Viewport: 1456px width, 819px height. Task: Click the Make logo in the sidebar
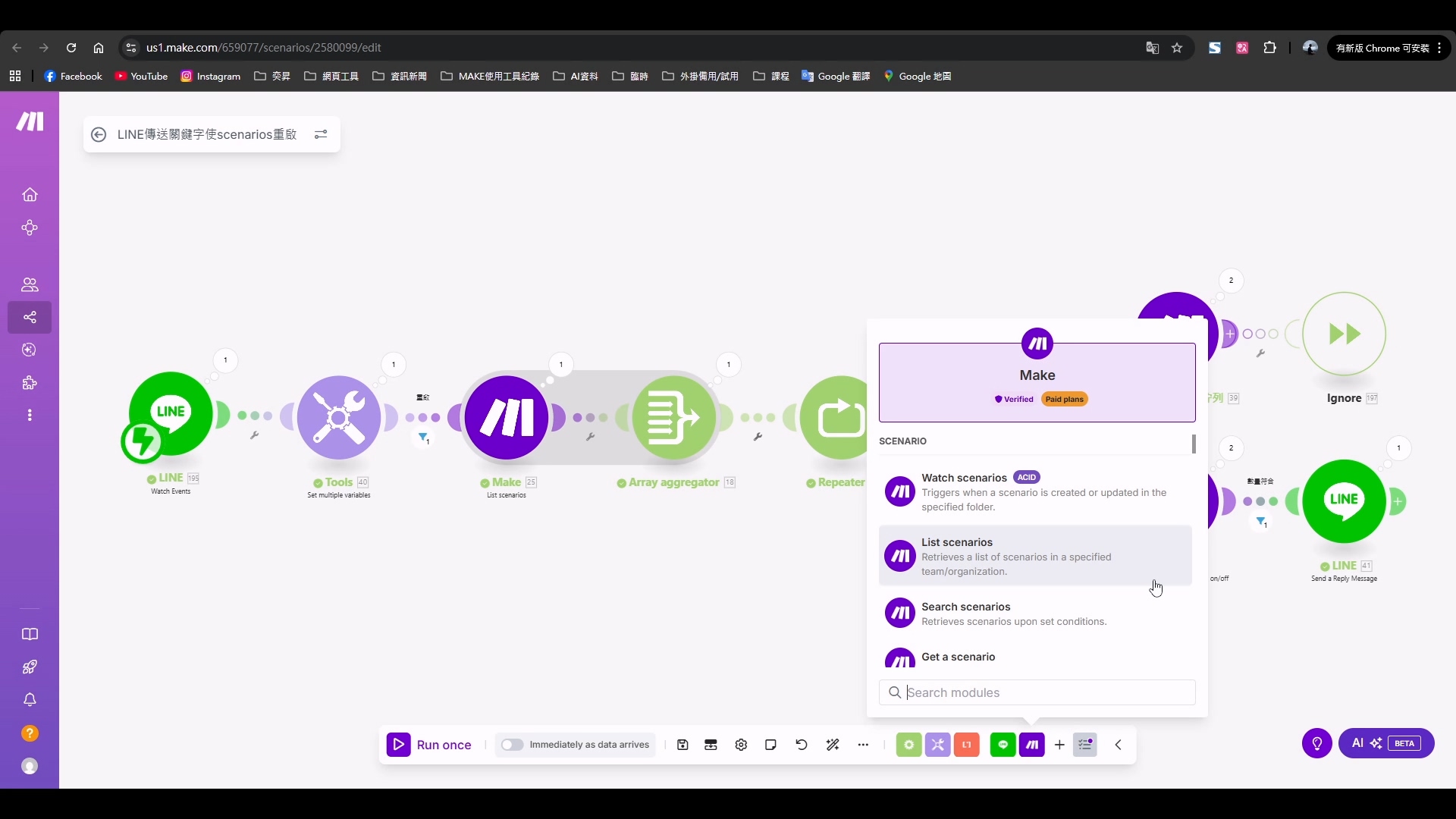click(30, 121)
